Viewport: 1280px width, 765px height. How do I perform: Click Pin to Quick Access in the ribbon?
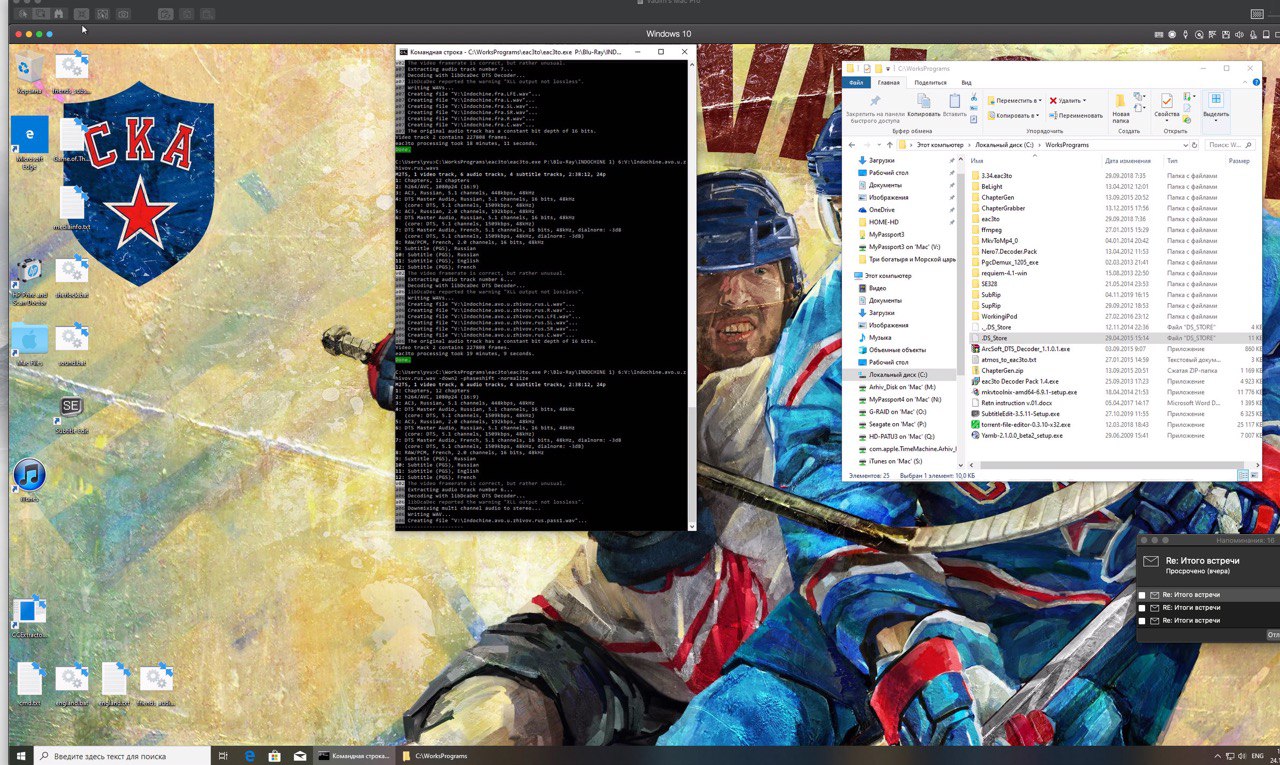(874, 110)
